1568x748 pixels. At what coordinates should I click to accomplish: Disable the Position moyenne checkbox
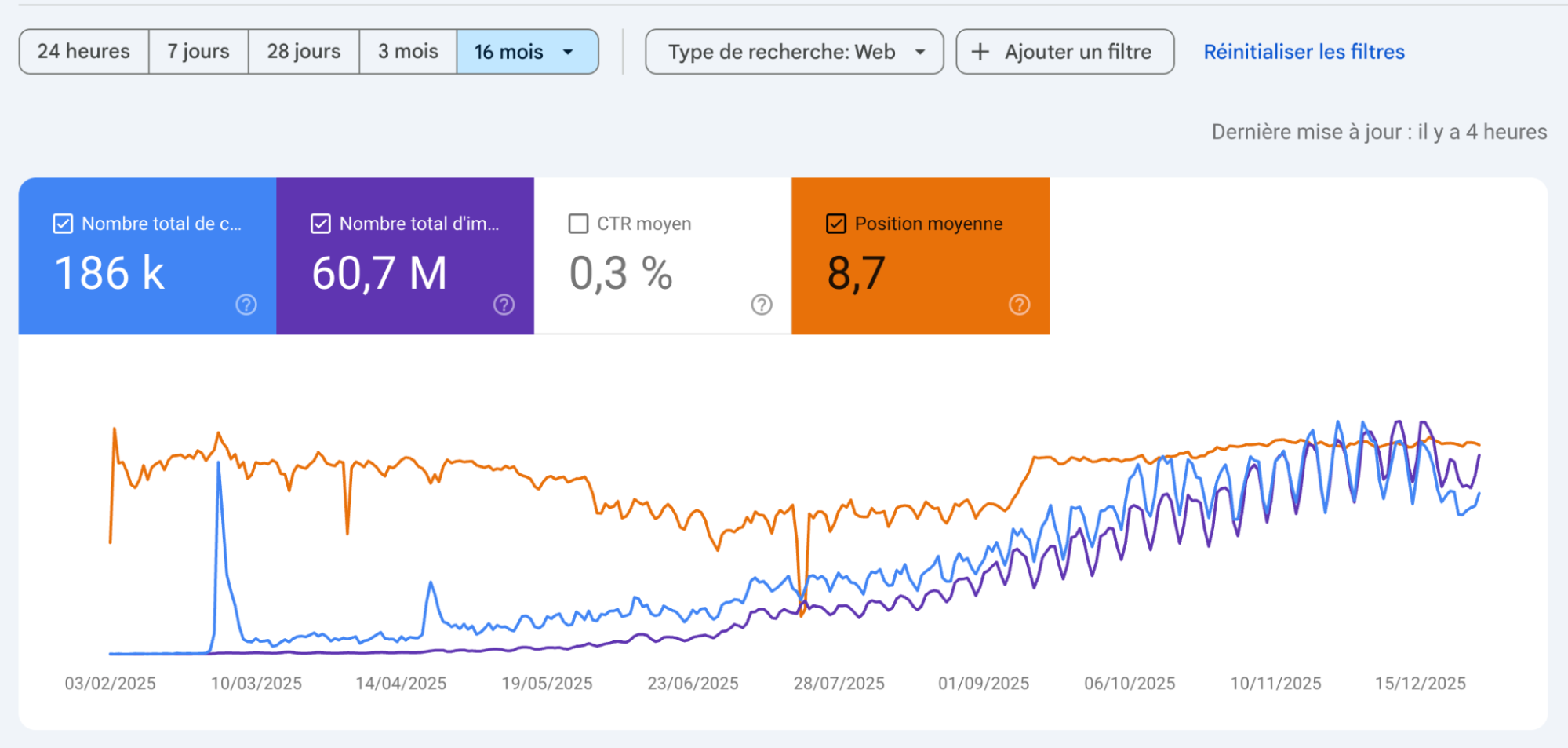(836, 224)
